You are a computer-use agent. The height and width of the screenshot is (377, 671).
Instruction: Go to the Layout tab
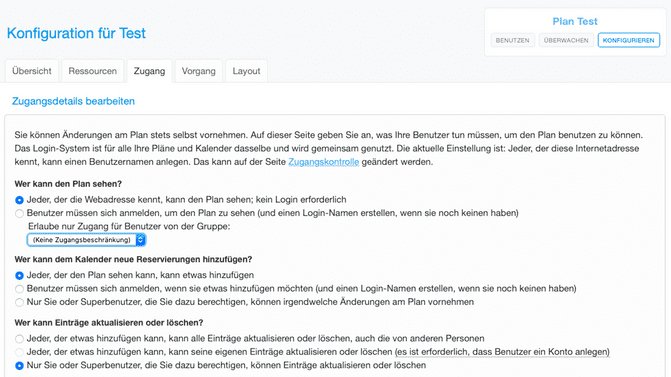pos(246,71)
